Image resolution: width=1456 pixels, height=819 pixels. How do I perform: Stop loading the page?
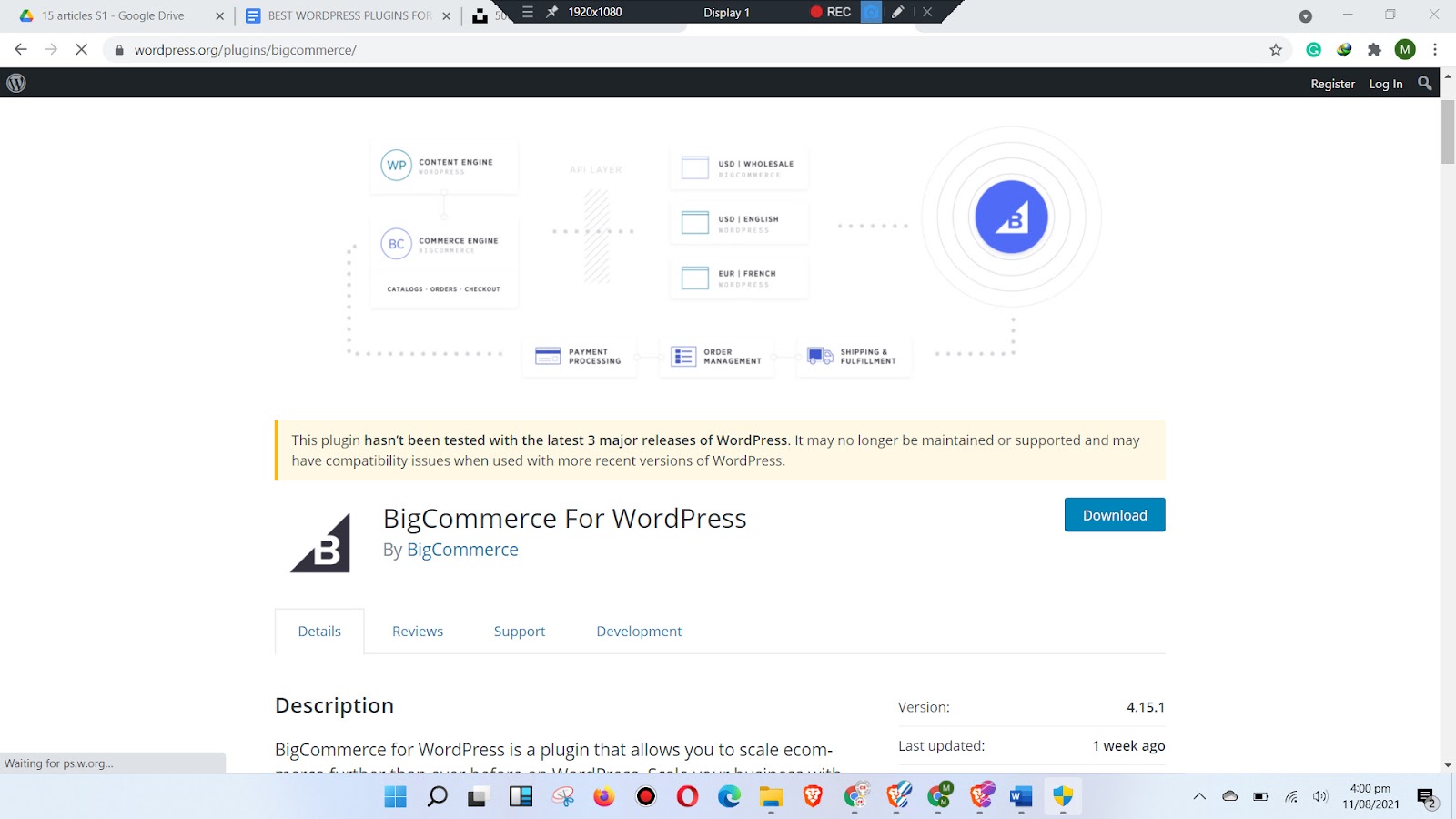81,49
